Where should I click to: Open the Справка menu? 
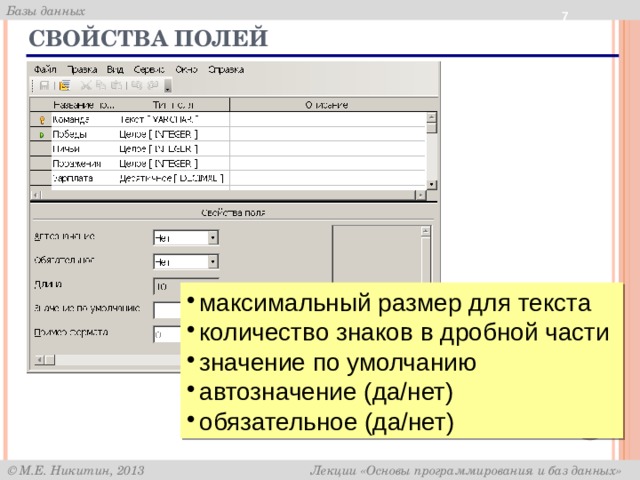click(226, 69)
